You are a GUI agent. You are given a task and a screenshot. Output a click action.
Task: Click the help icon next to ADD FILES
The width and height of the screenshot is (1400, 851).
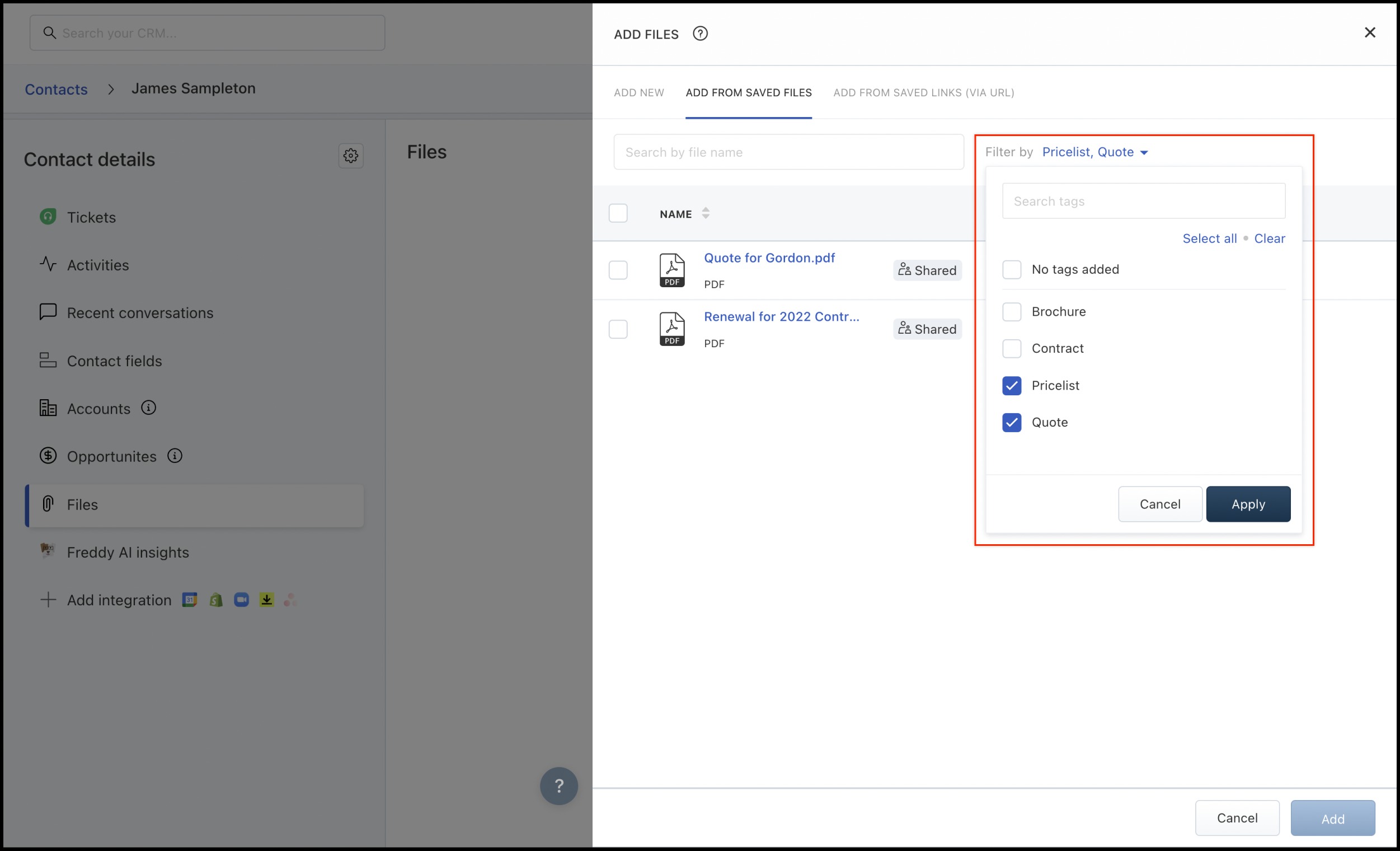pyautogui.click(x=700, y=34)
